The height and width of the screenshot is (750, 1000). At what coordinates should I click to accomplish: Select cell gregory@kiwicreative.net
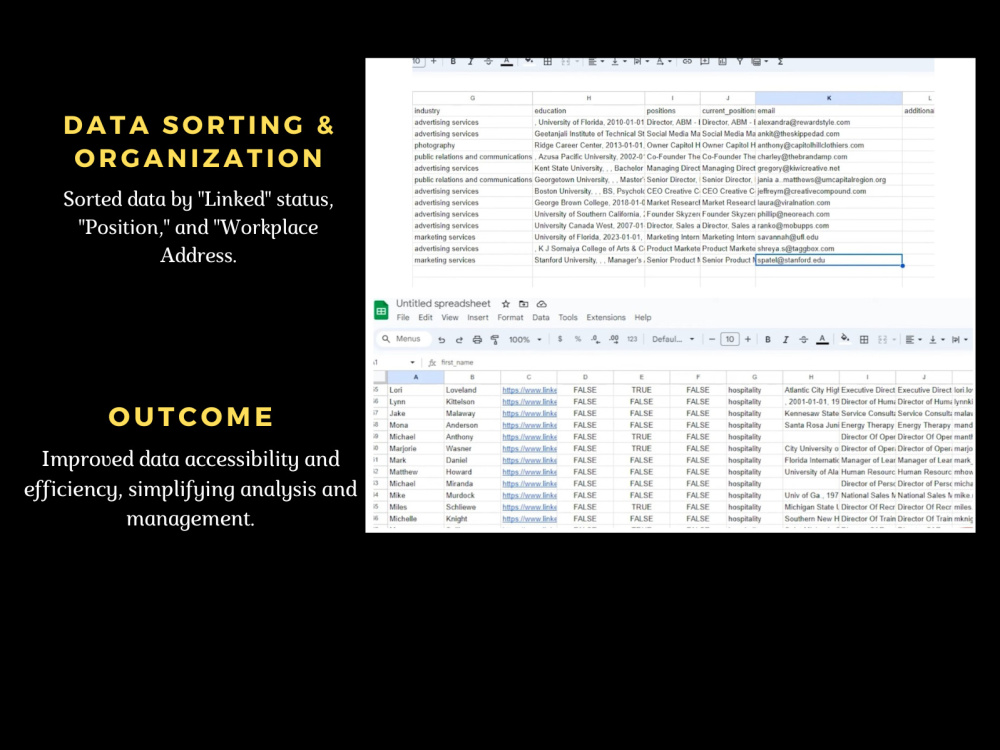click(828, 168)
